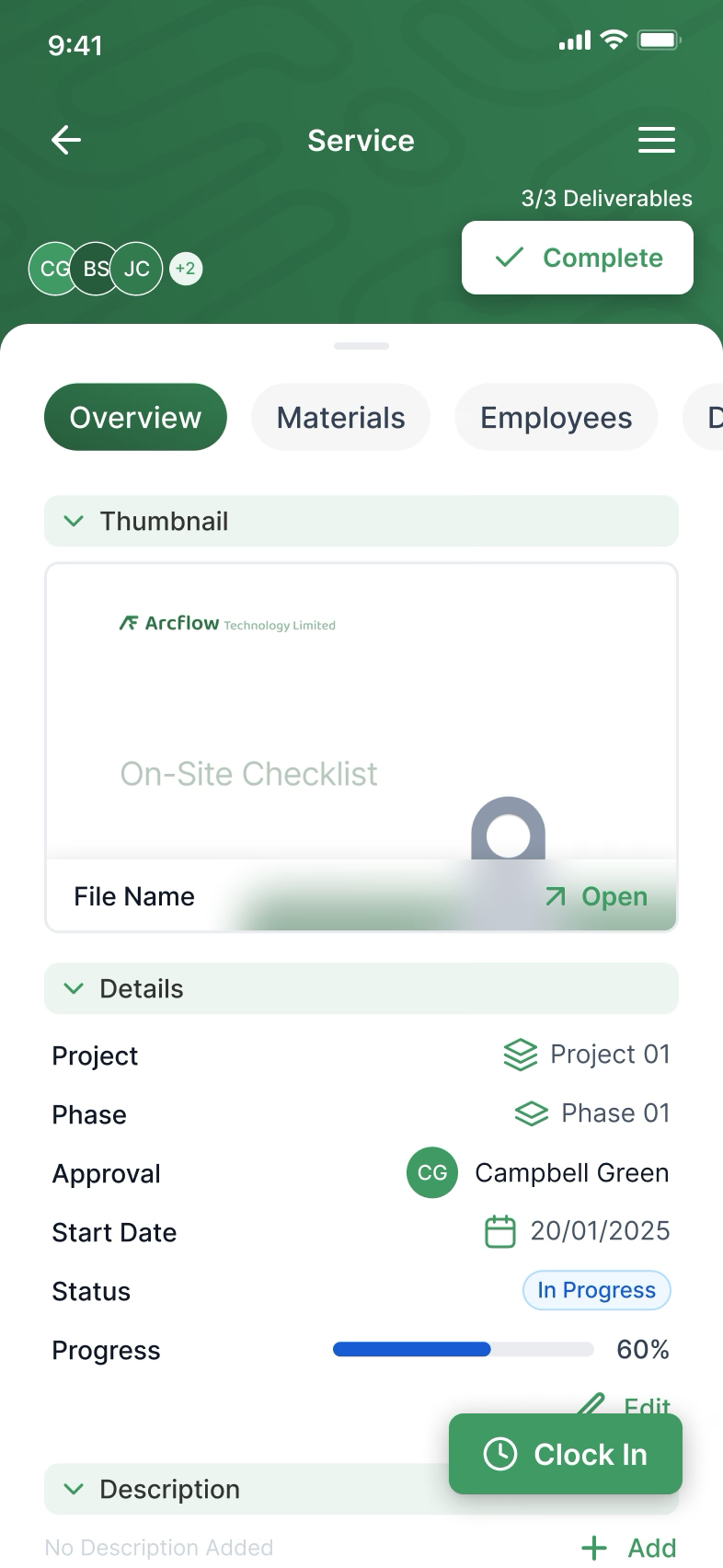This screenshot has width=723, height=1568.
Task: Switch to the Materials tab
Action: tap(341, 417)
